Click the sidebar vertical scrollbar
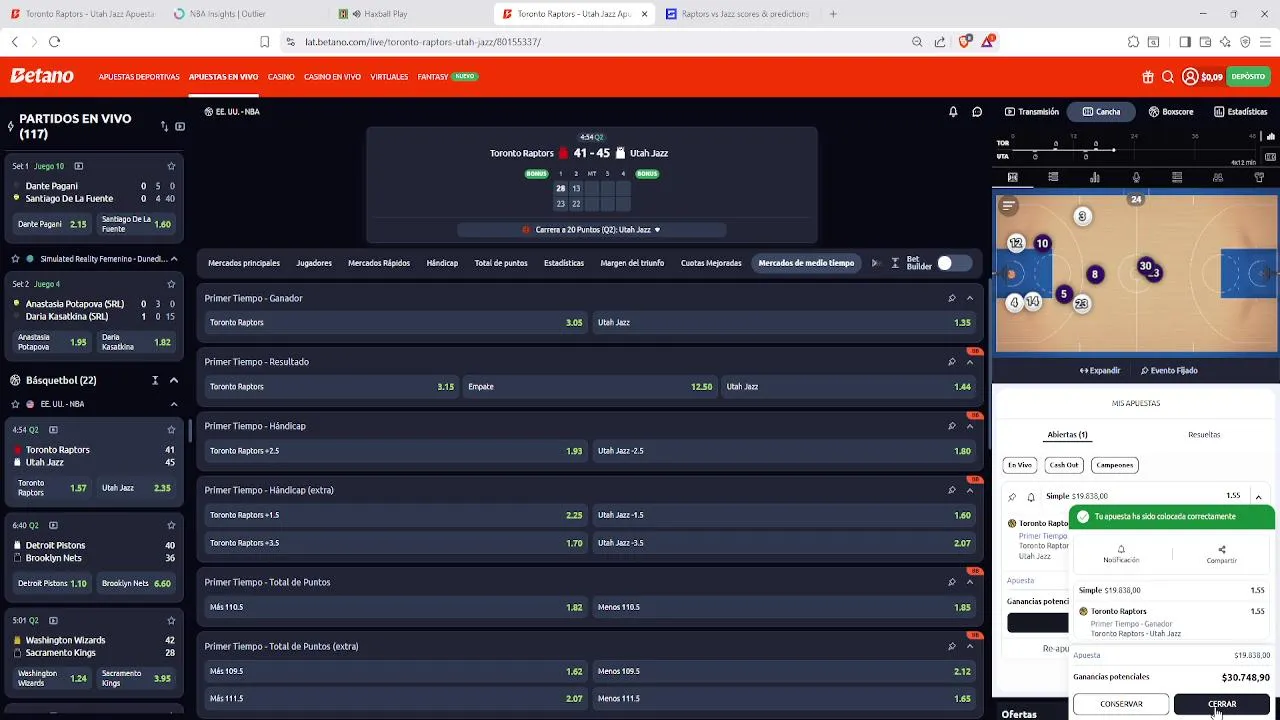The width and height of the screenshot is (1280, 720). (189, 430)
